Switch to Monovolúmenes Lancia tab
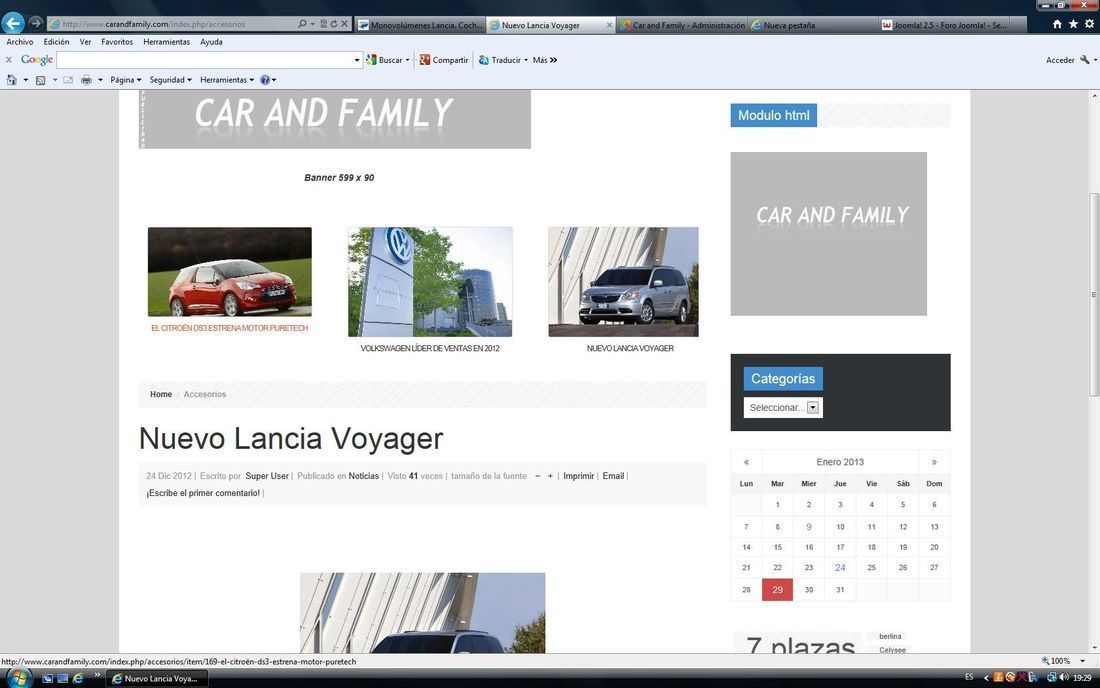 420,25
